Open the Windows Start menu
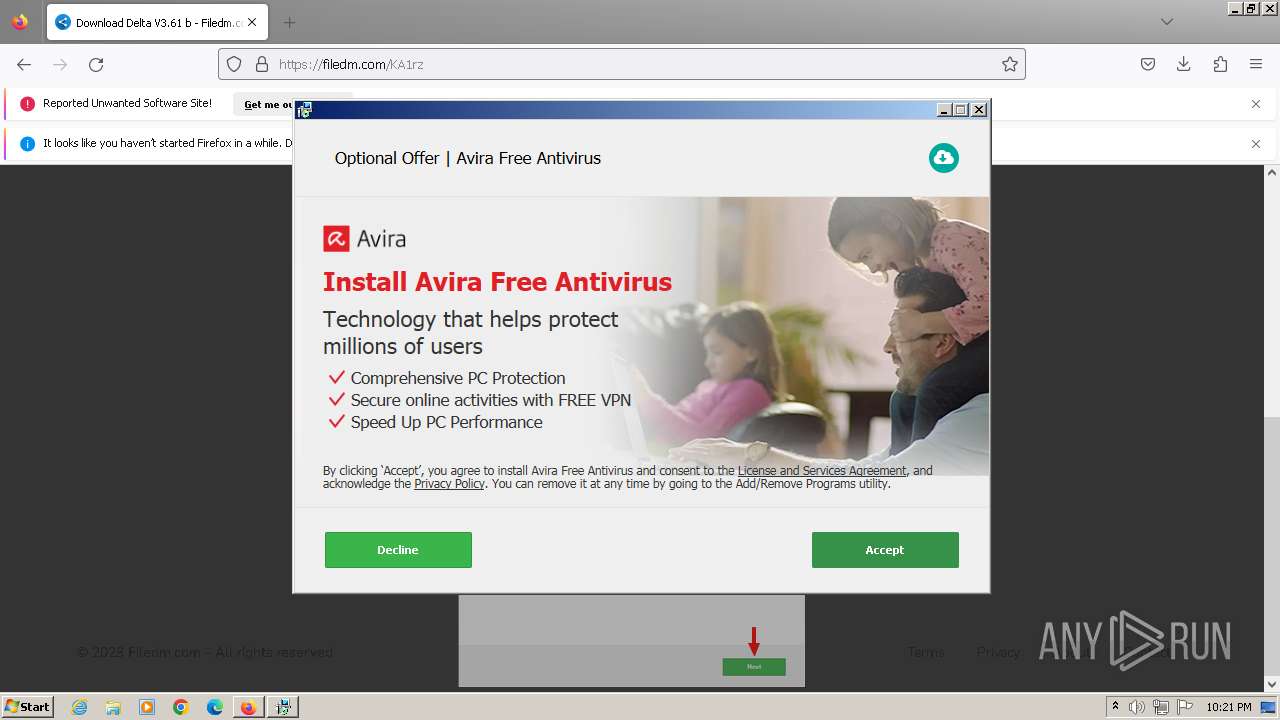The width and height of the screenshot is (1280, 720). [x=28, y=706]
